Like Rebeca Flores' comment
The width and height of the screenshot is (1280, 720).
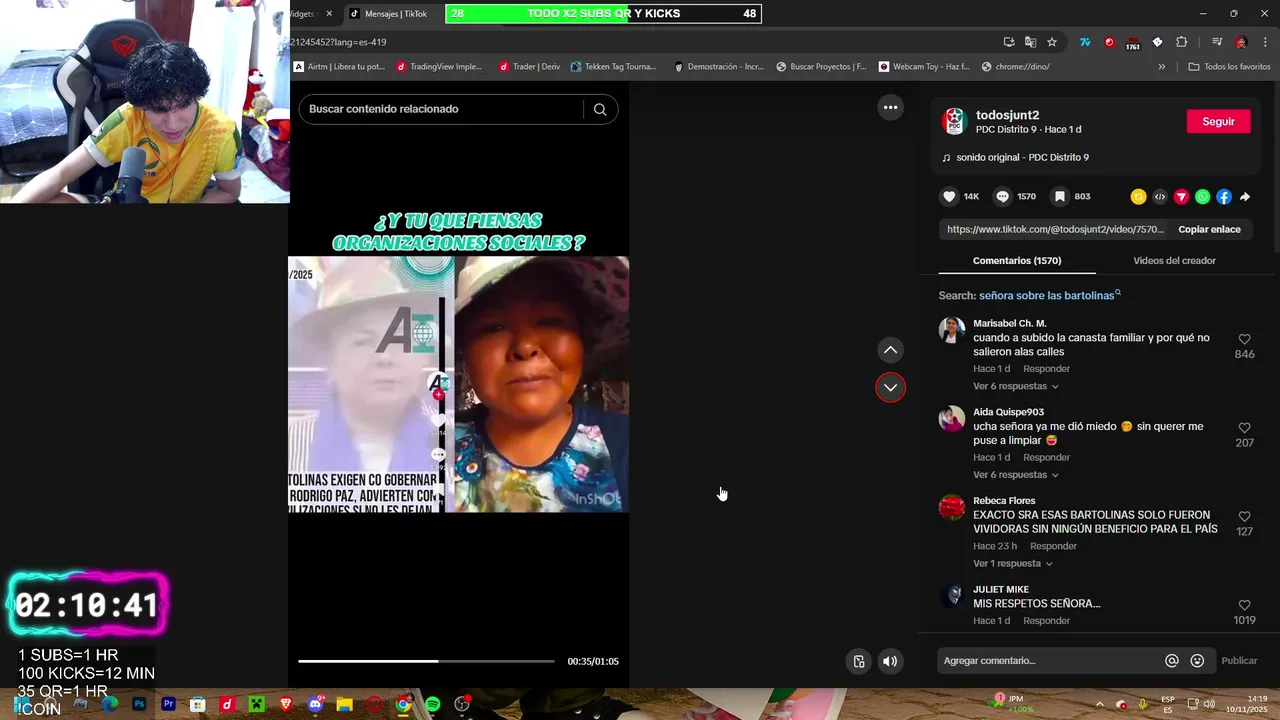point(1244,517)
